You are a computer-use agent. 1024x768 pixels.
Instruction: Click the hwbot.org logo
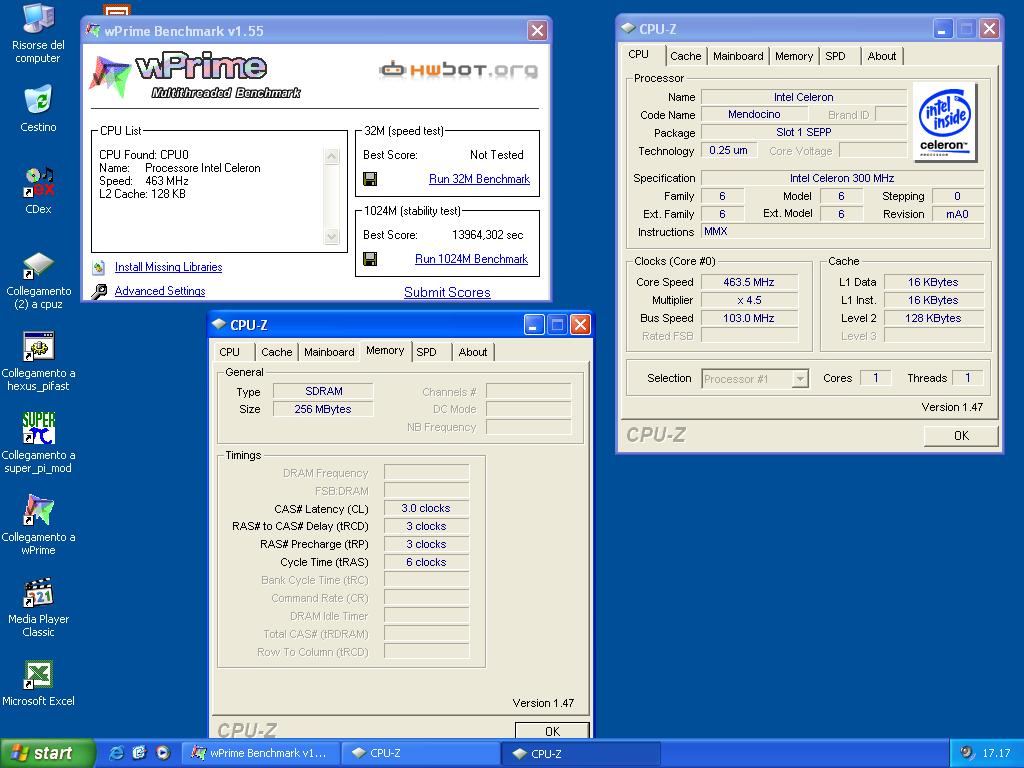click(458, 69)
